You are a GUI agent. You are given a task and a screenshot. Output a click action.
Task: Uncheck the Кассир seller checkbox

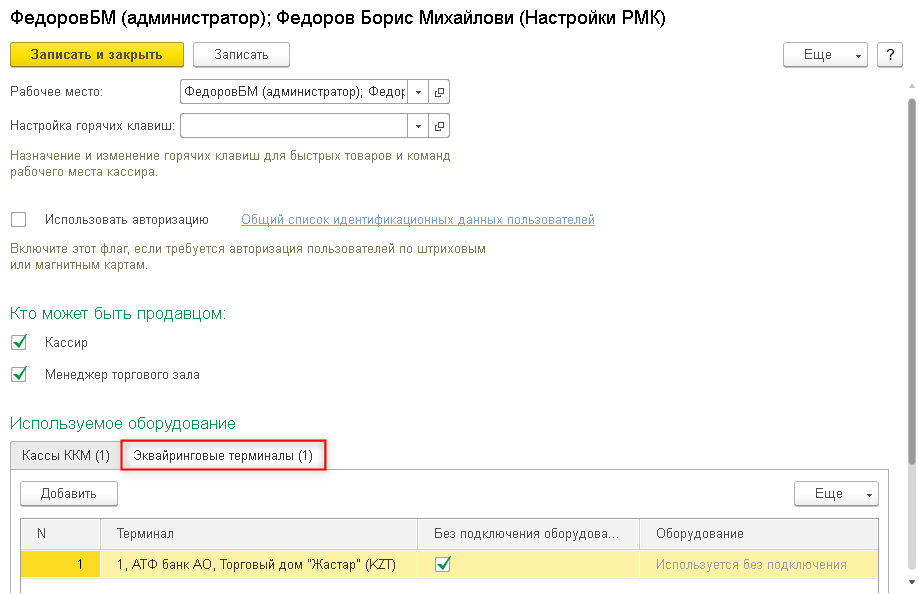[x=19, y=343]
